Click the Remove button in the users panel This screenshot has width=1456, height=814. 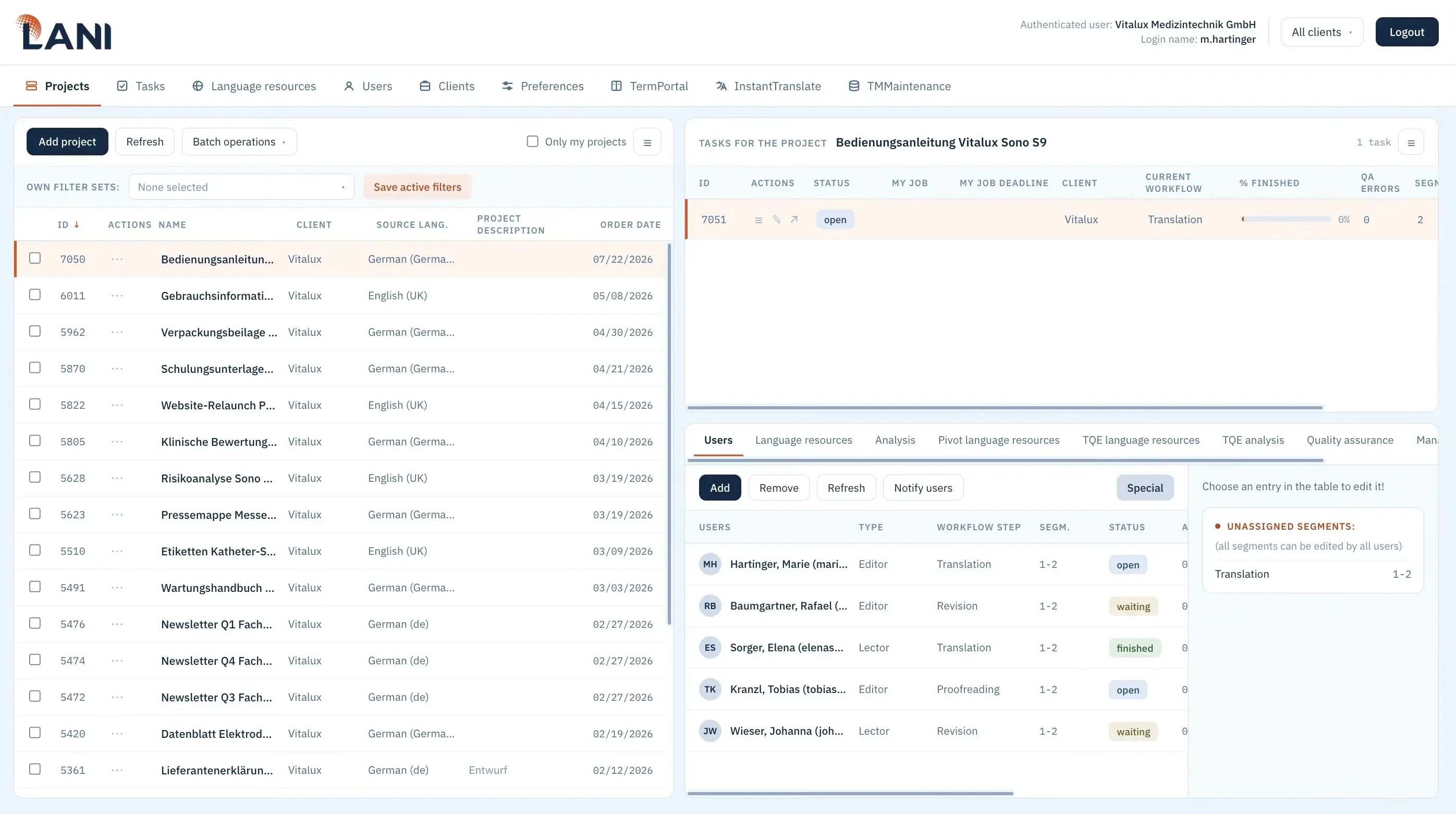click(779, 488)
